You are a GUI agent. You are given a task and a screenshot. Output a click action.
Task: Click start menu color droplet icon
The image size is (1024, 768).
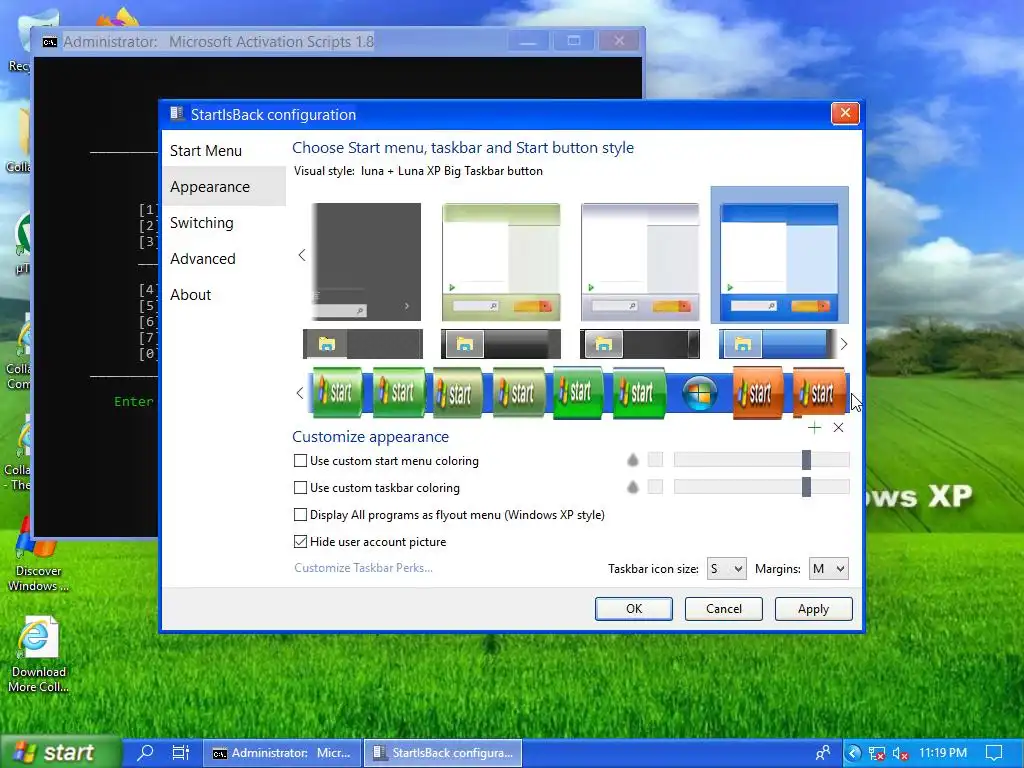tap(632, 460)
